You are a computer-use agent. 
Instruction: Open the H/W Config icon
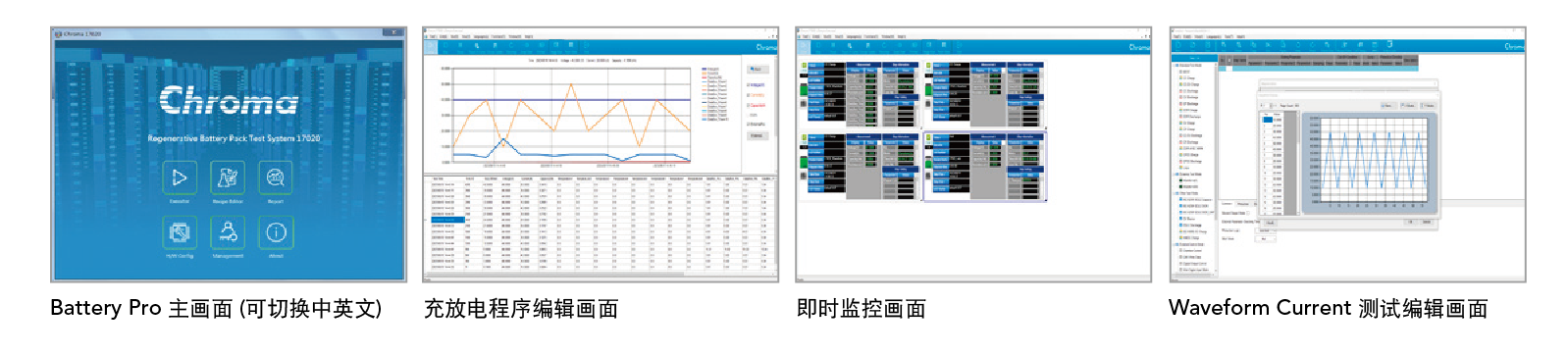180,232
